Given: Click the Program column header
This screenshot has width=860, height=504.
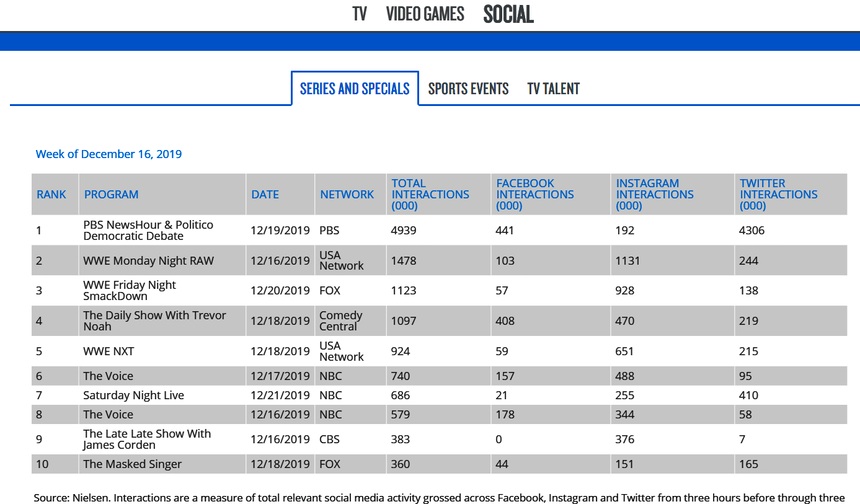Looking at the screenshot, I should pyautogui.click(x=111, y=194).
